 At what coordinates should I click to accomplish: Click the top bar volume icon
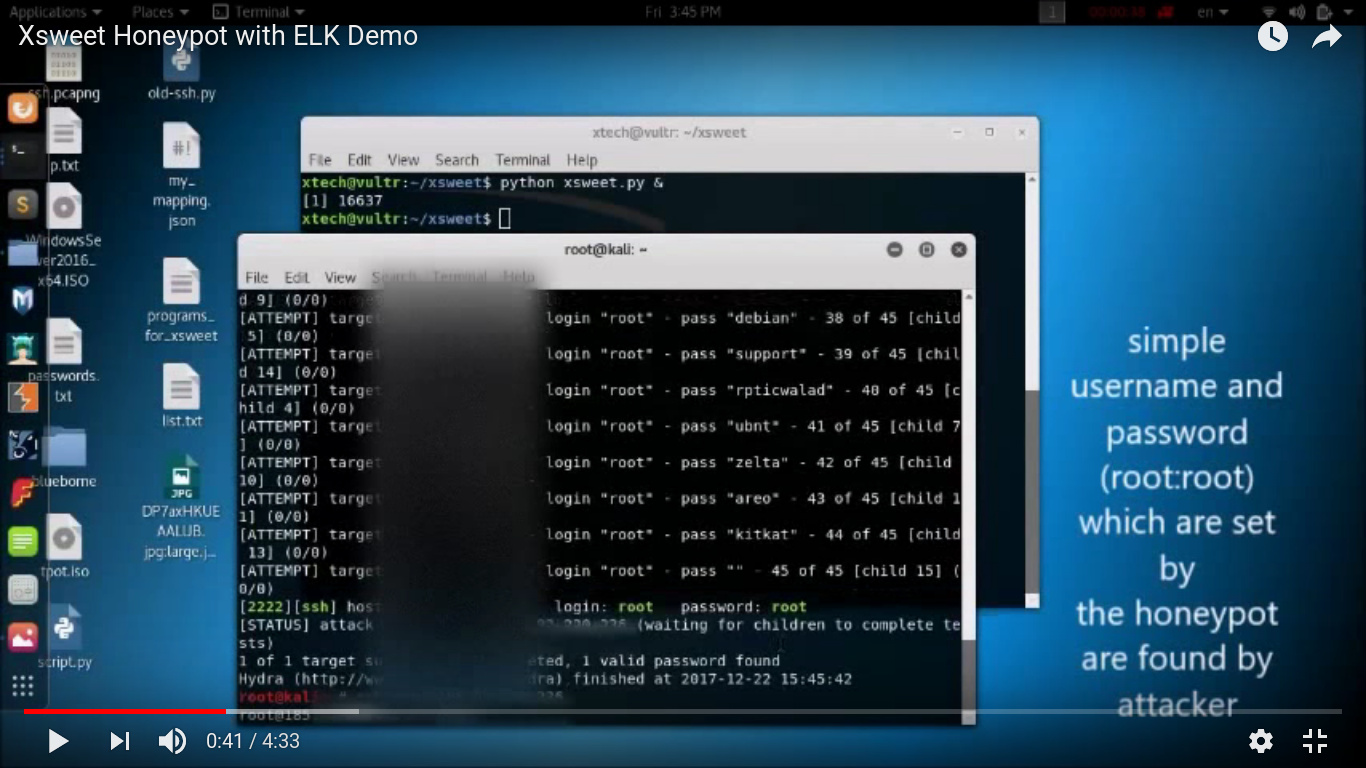1297,12
